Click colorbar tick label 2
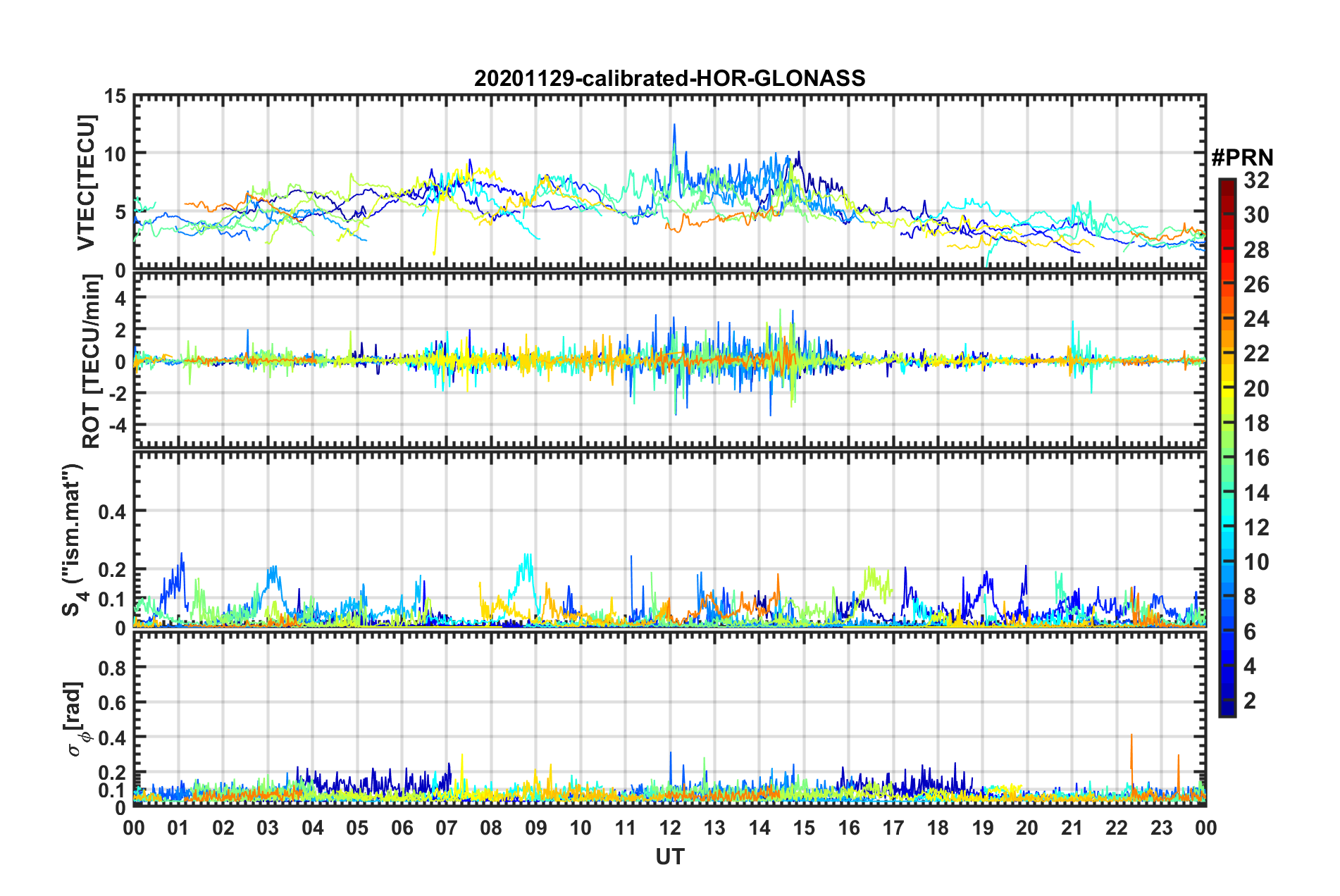The width and height of the screenshot is (1340, 896). pyautogui.click(x=1250, y=701)
